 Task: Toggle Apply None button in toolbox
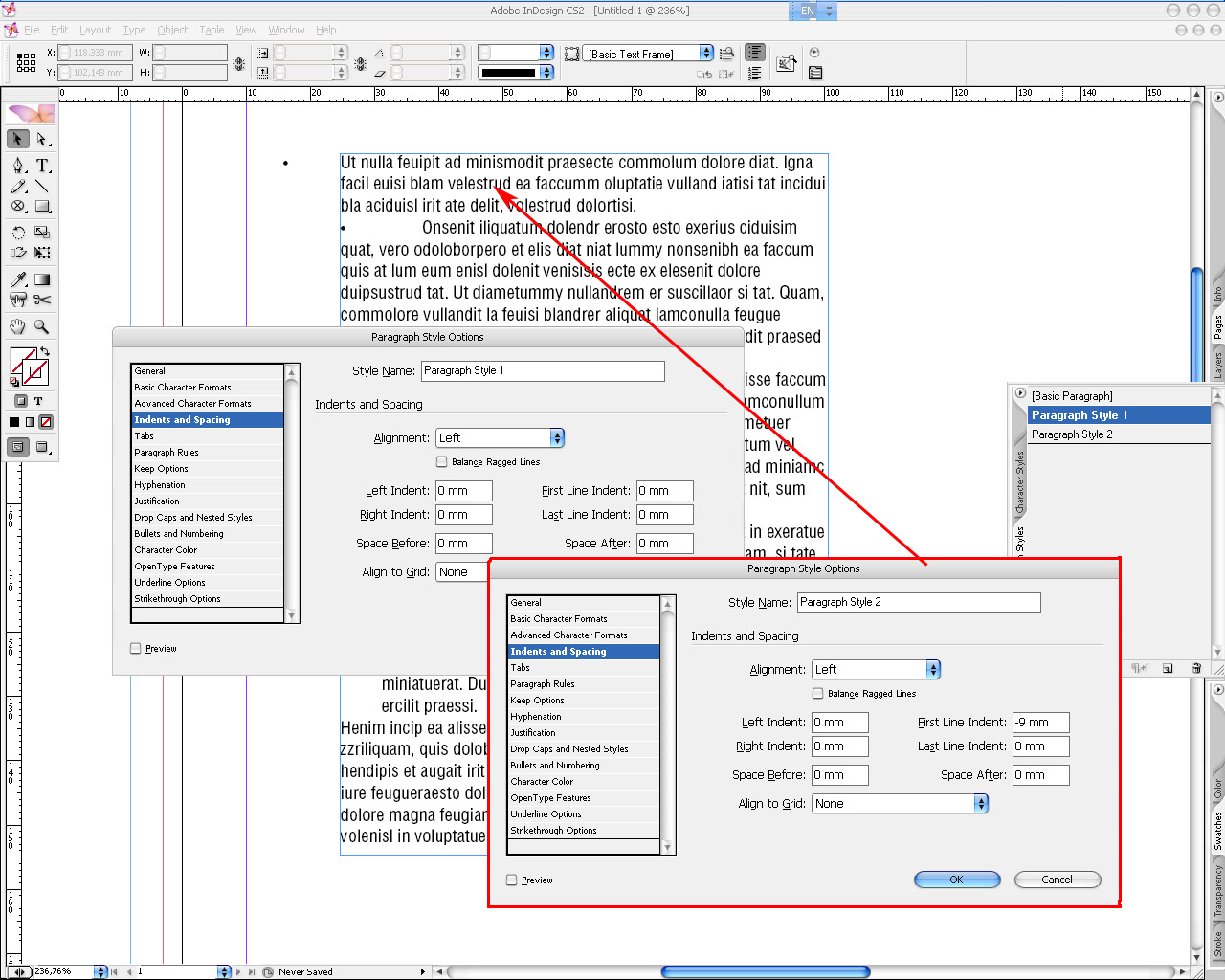46,422
